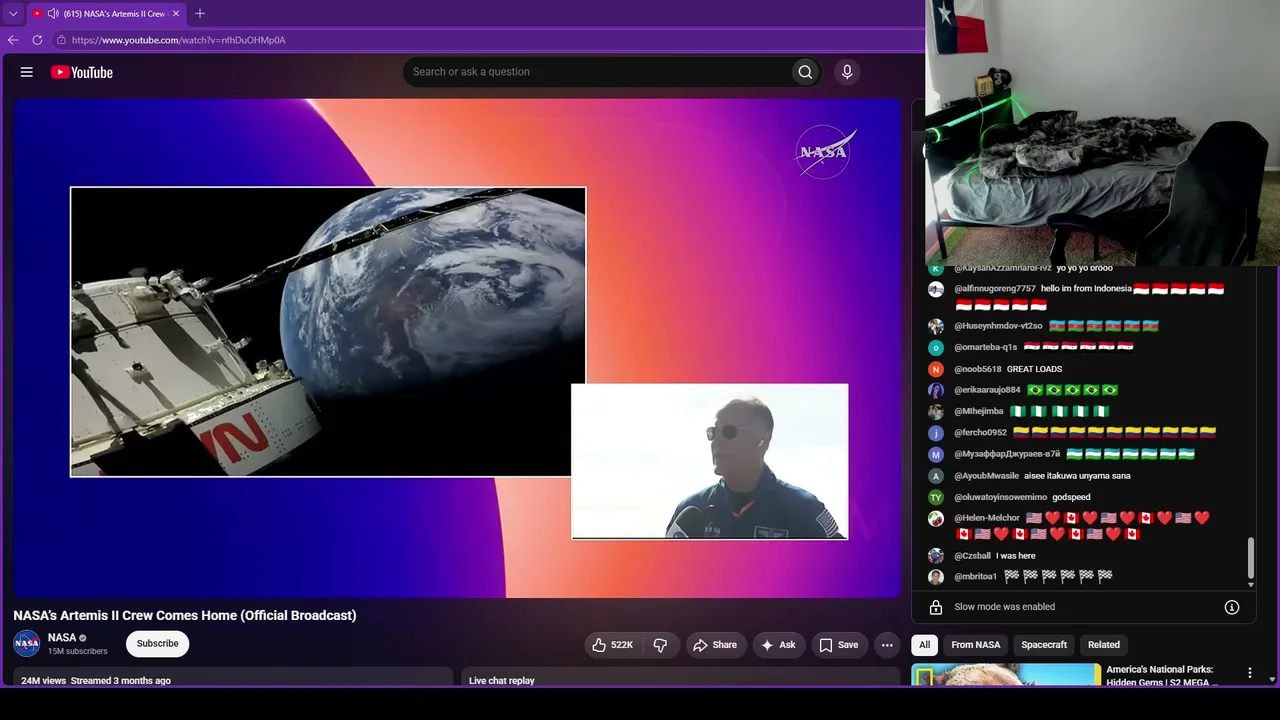
Task: Click avatar of @alfinnugoreng7757 in chat
Action: (x=936, y=289)
